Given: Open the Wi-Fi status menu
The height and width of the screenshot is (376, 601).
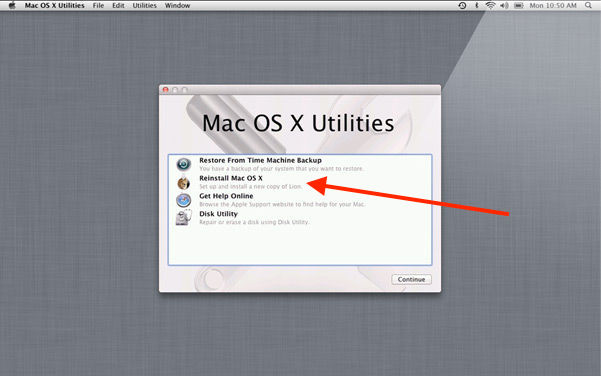Looking at the screenshot, I should [x=490, y=5].
